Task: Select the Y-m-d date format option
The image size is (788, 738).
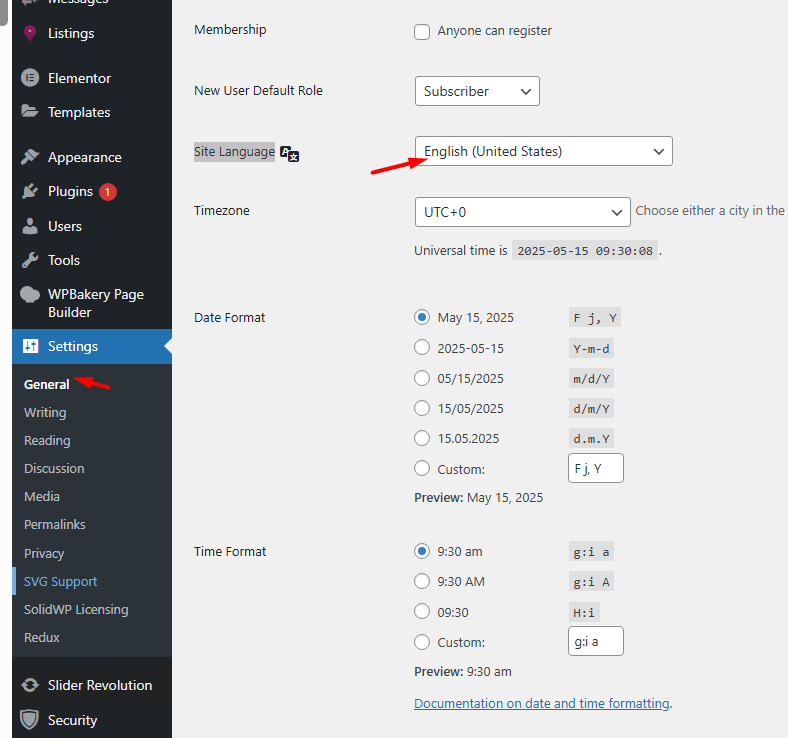Action: click(422, 348)
